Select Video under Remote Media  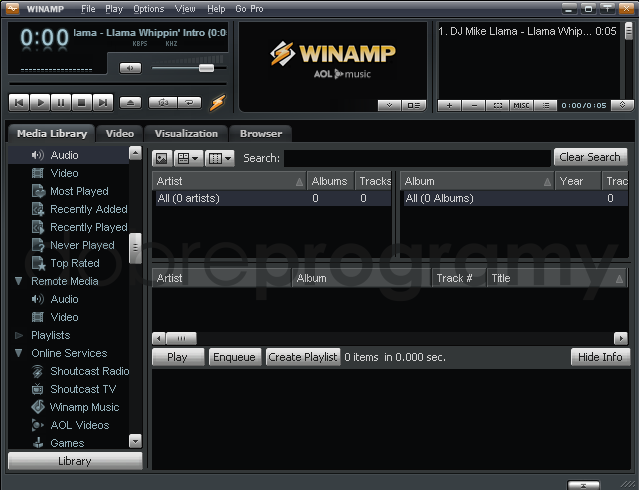pyautogui.click(x=64, y=317)
